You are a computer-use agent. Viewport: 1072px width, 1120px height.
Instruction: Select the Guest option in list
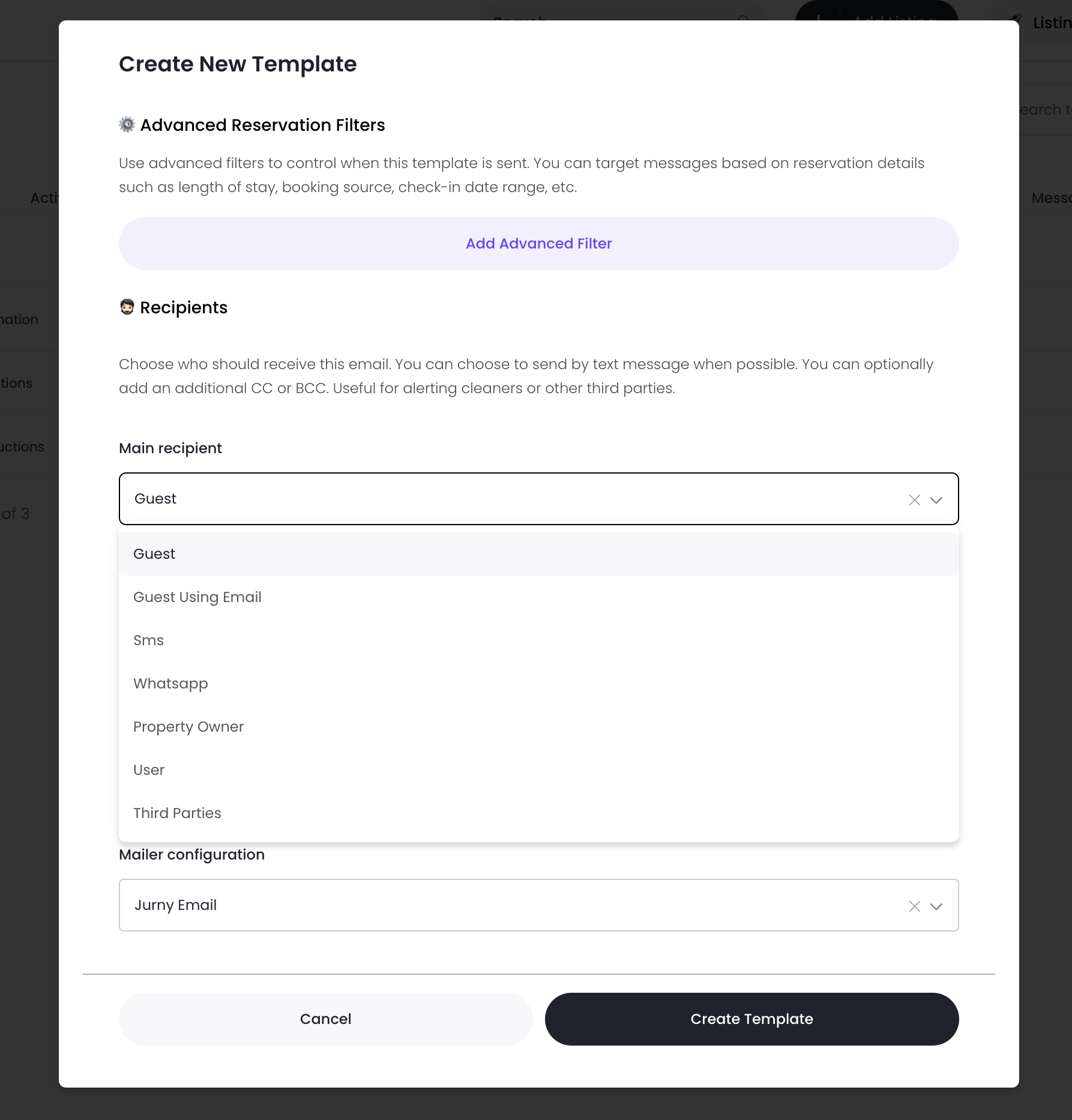pos(154,554)
